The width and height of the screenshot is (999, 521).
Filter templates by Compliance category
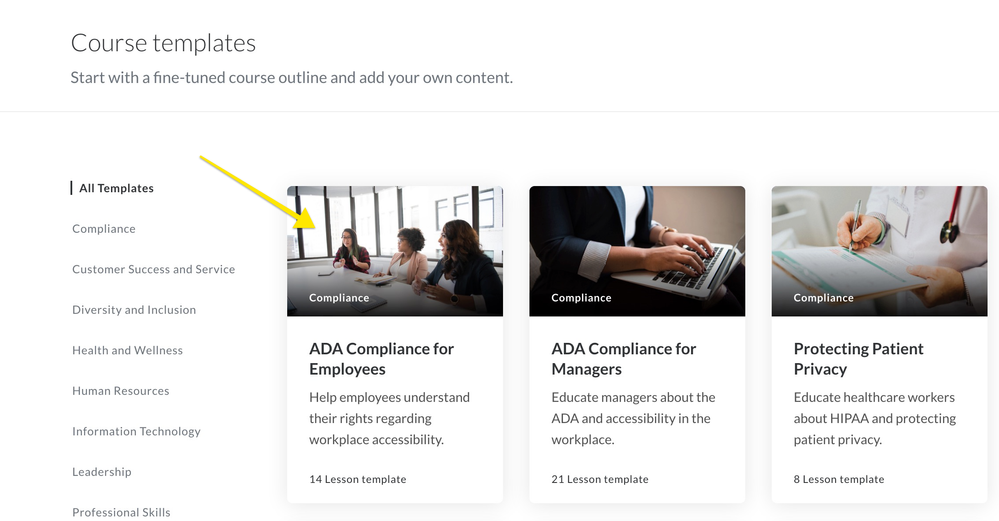click(x=103, y=229)
